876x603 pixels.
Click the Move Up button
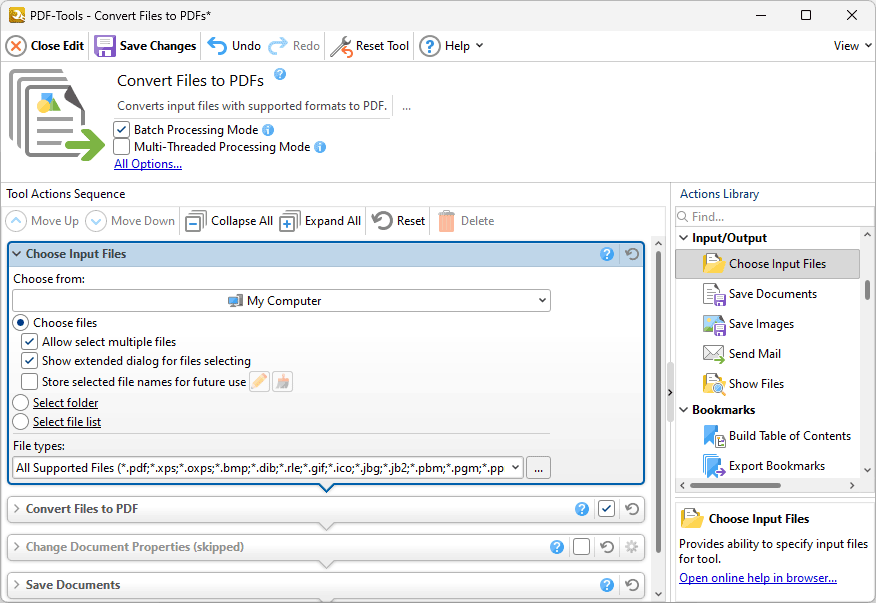click(42, 221)
